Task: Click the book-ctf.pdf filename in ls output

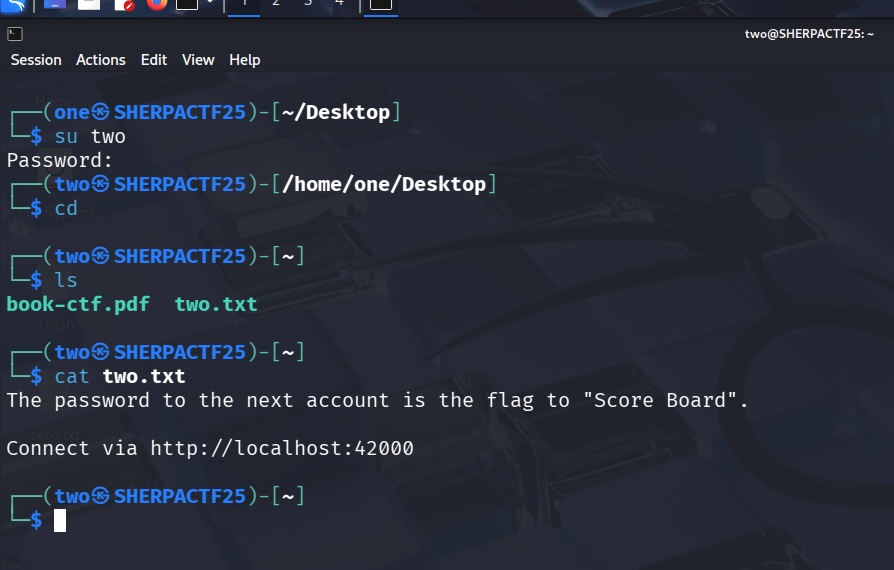Action: [x=78, y=304]
